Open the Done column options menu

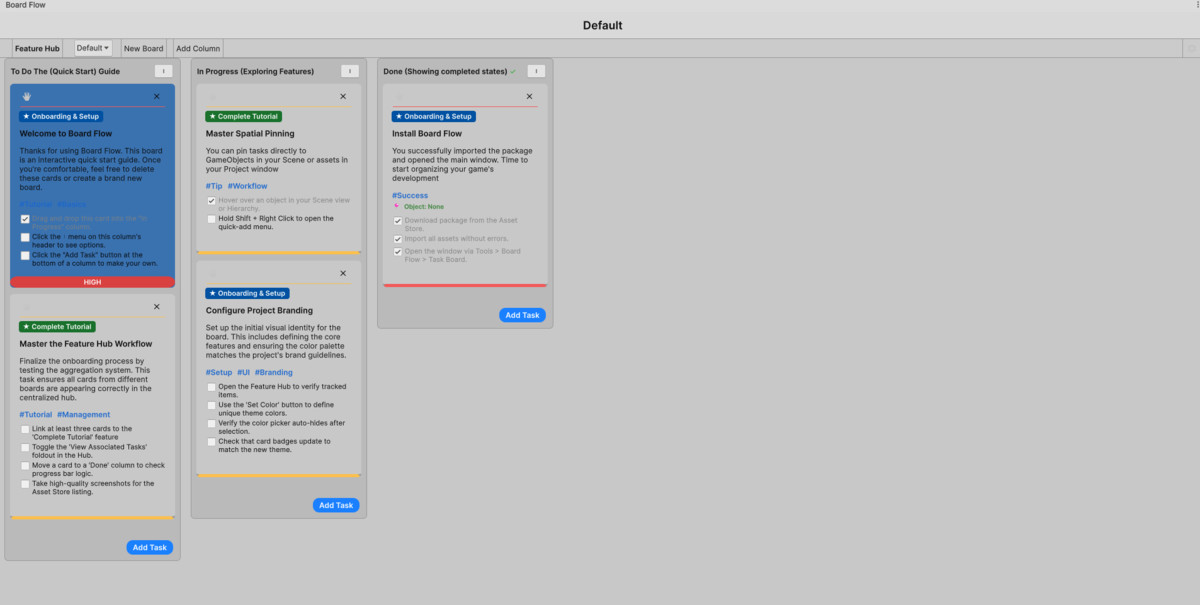[x=536, y=71]
